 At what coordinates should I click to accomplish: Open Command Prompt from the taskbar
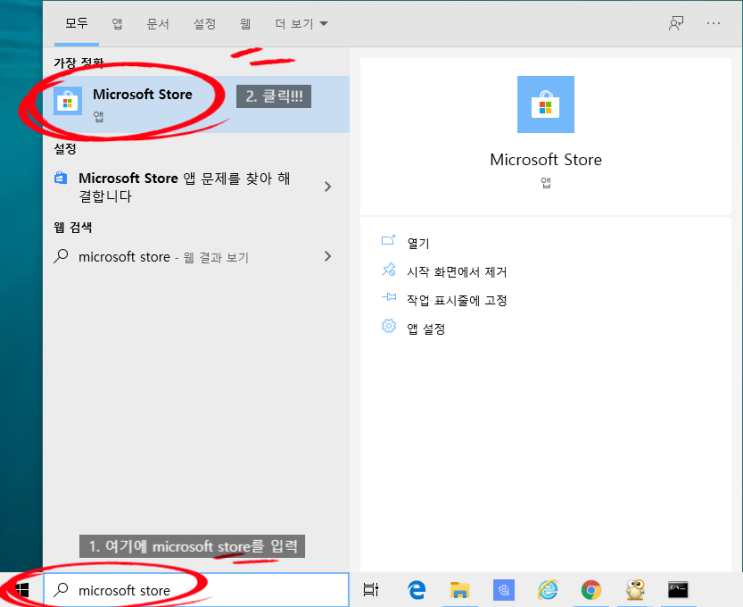pos(678,590)
